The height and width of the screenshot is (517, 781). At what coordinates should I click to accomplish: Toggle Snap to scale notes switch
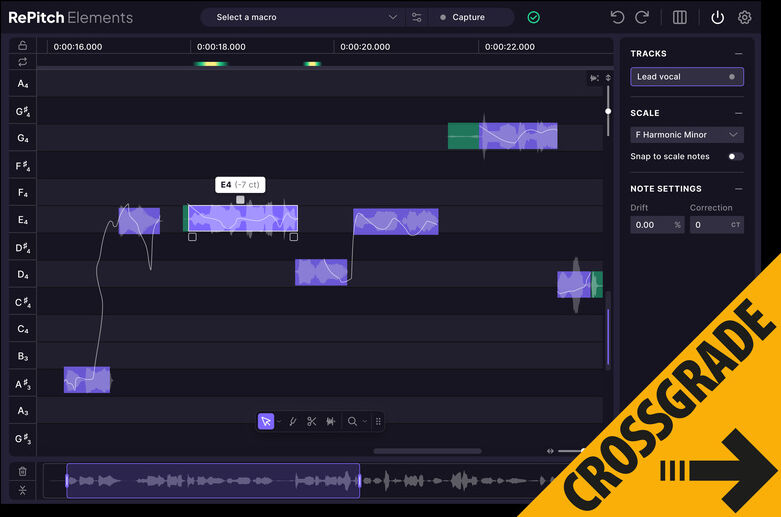pos(736,156)
